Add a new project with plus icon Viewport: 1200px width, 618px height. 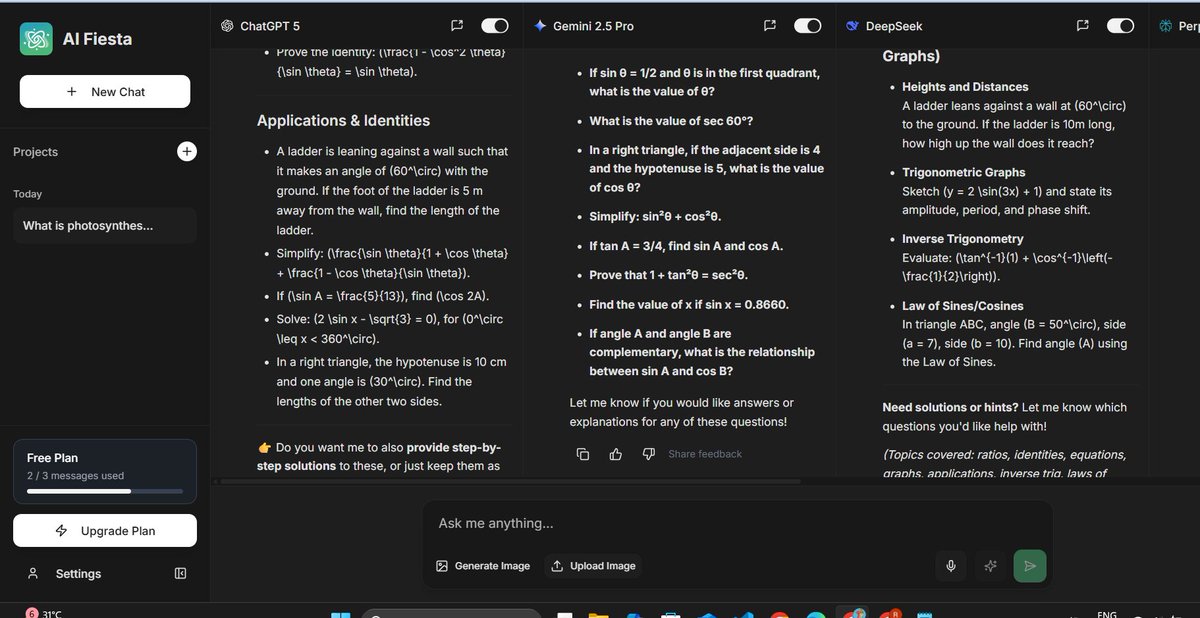click(x=187, y=151)
